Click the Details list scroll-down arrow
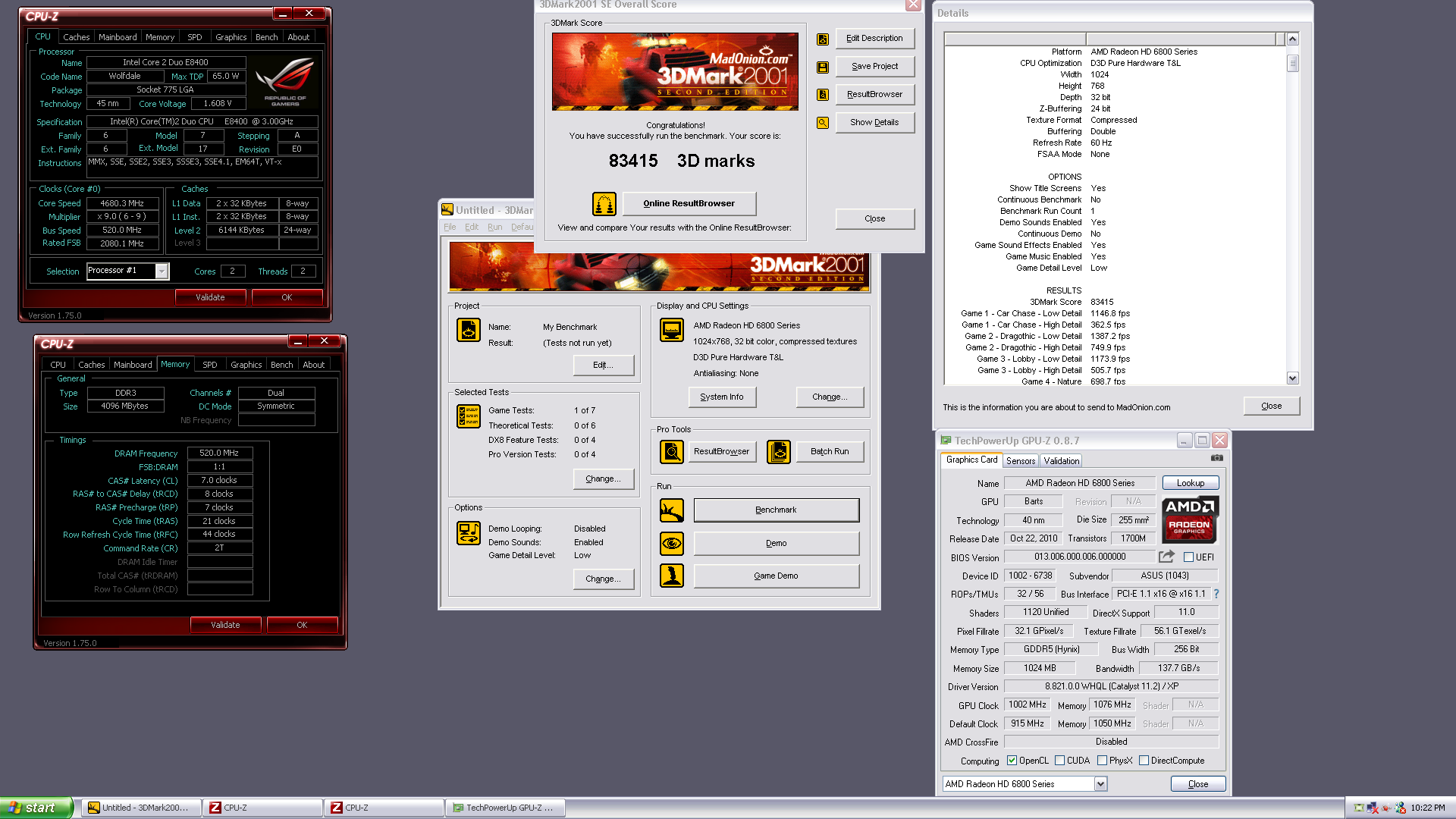This screenshot has width=1456, height=819. pyautogui.click(x=1293, y=378)
